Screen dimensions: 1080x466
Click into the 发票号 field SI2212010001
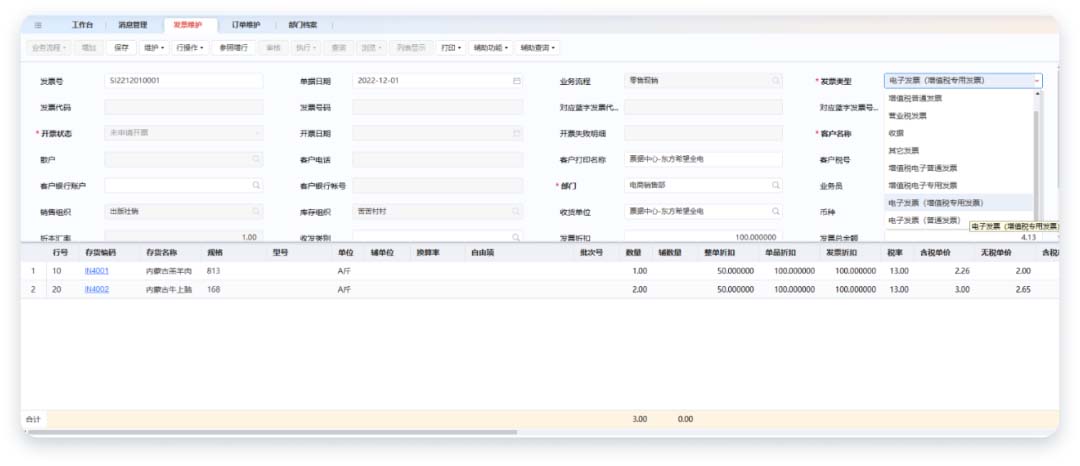point(183,81)
